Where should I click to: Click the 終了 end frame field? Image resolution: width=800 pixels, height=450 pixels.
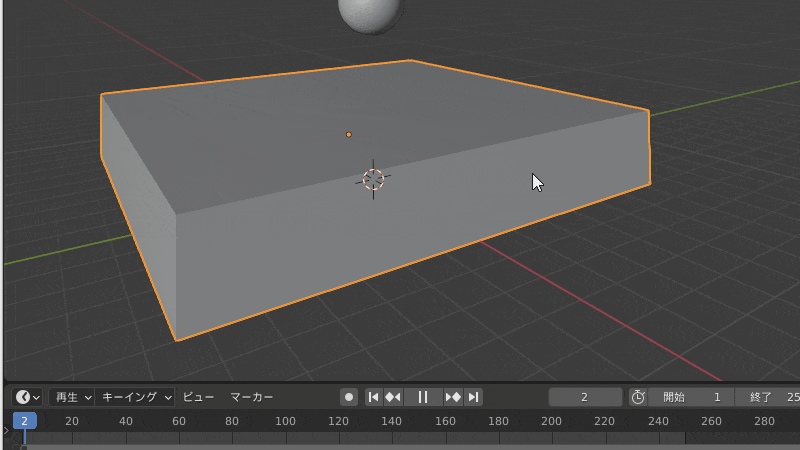tap(768, 397)
